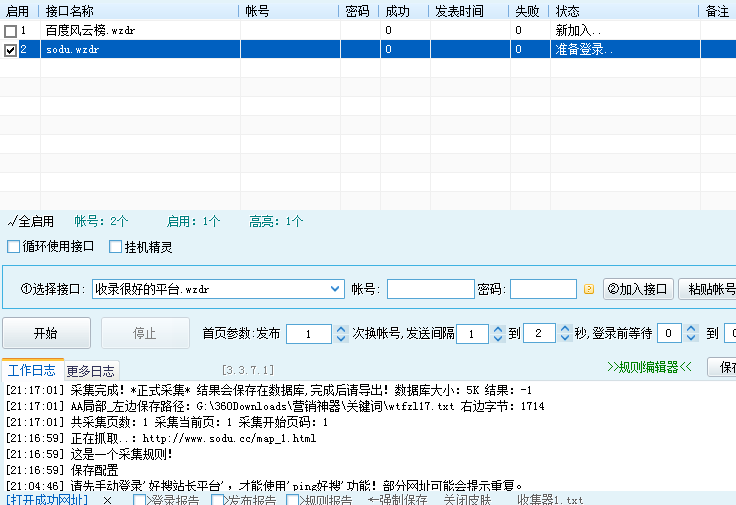This screenshot has height=505, width=736.
Task: Decrease the 发送间隔 minimum stepper
Action: 498,338
